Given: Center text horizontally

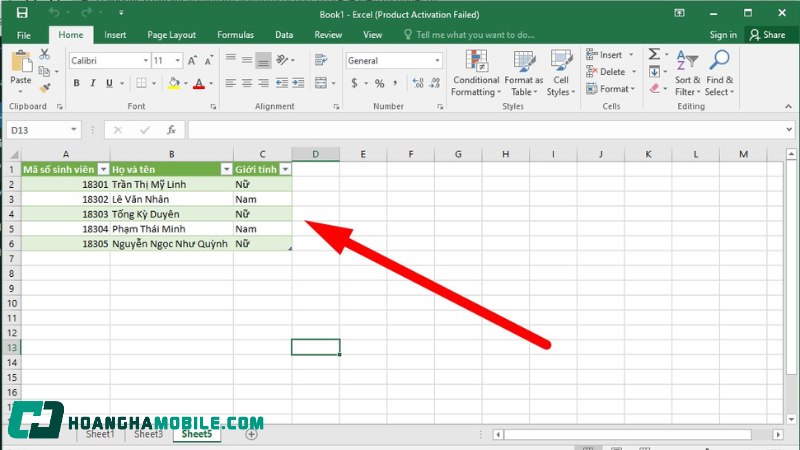Looking at the screenshot, I should (x=247, y=83).
